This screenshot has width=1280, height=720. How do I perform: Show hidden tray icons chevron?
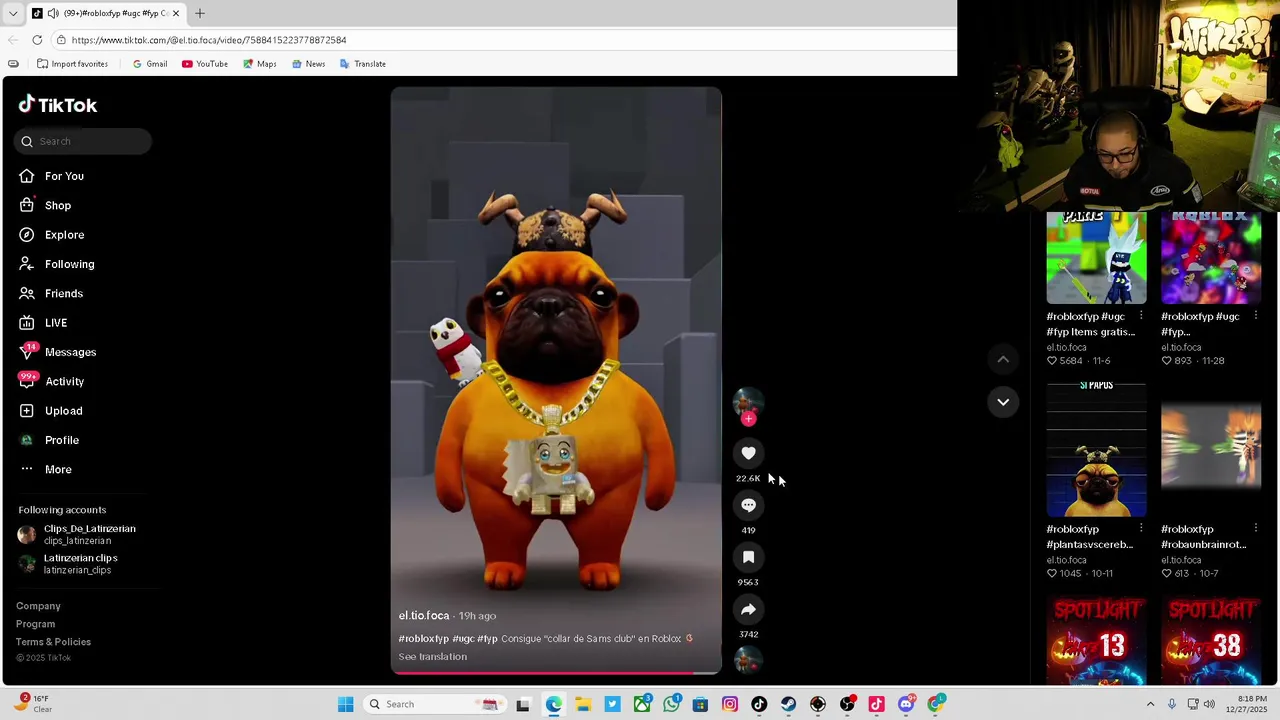click(x=1150, y=704)
